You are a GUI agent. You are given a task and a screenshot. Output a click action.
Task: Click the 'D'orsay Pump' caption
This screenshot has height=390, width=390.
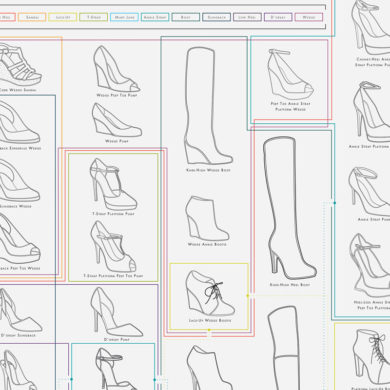117,340
